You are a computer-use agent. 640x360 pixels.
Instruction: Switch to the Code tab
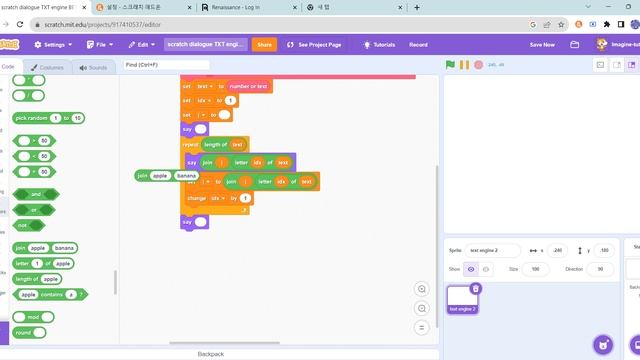tap(8, 67)
